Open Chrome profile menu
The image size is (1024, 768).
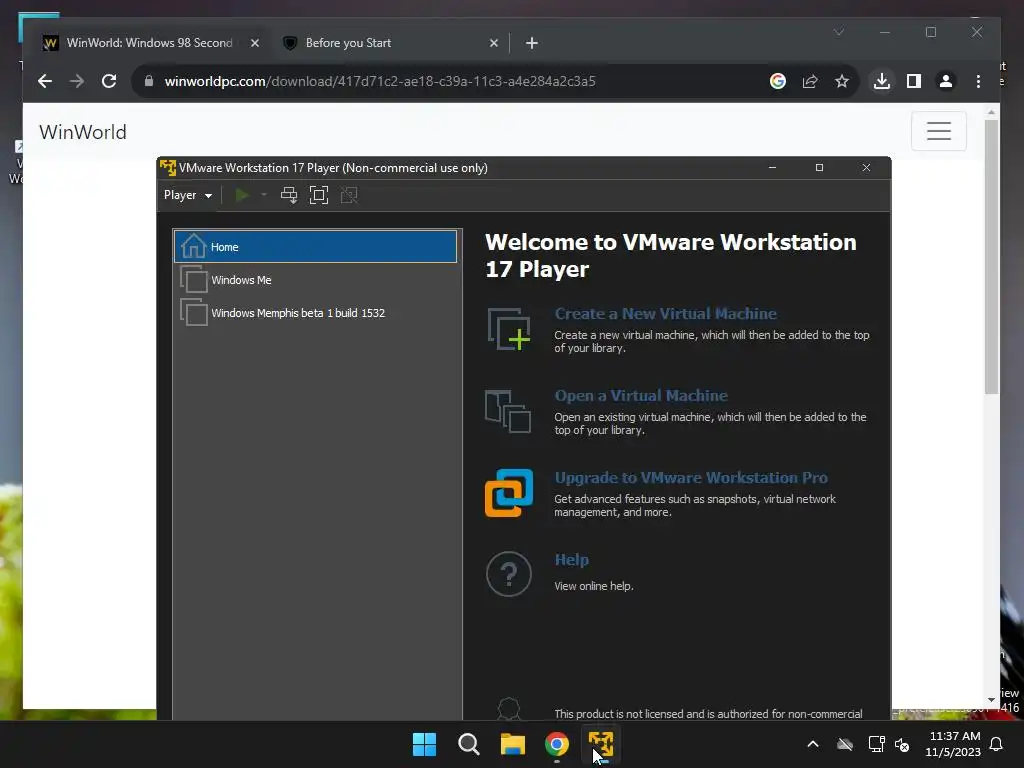point(946,81)
